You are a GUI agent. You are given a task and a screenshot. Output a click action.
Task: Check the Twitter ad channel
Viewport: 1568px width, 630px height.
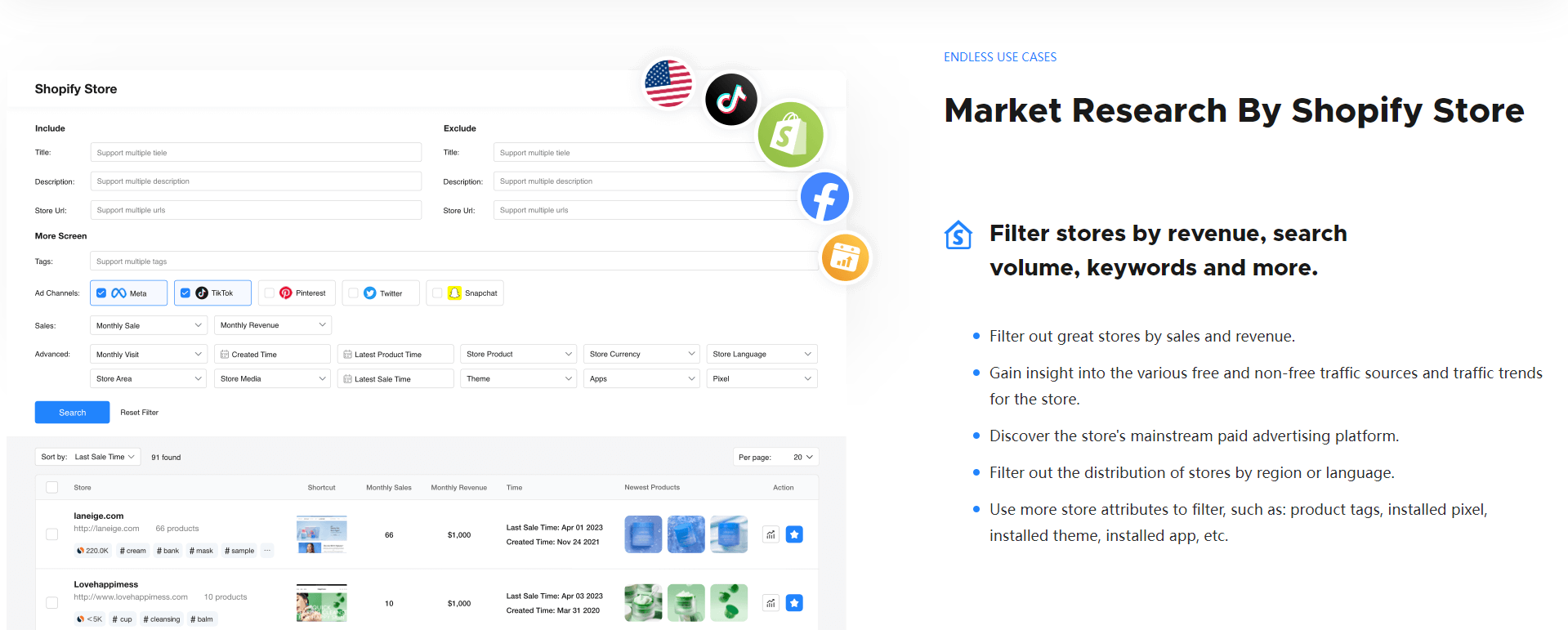[353, 293]
